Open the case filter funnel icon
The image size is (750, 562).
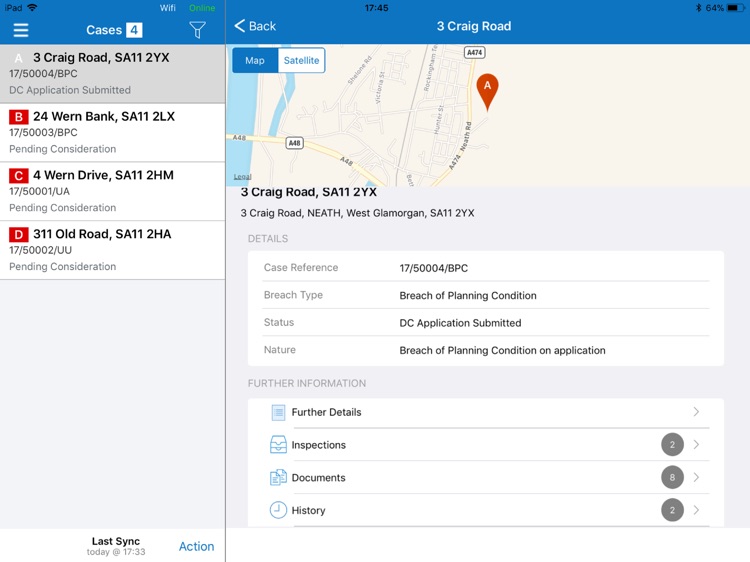coord(198,30)
